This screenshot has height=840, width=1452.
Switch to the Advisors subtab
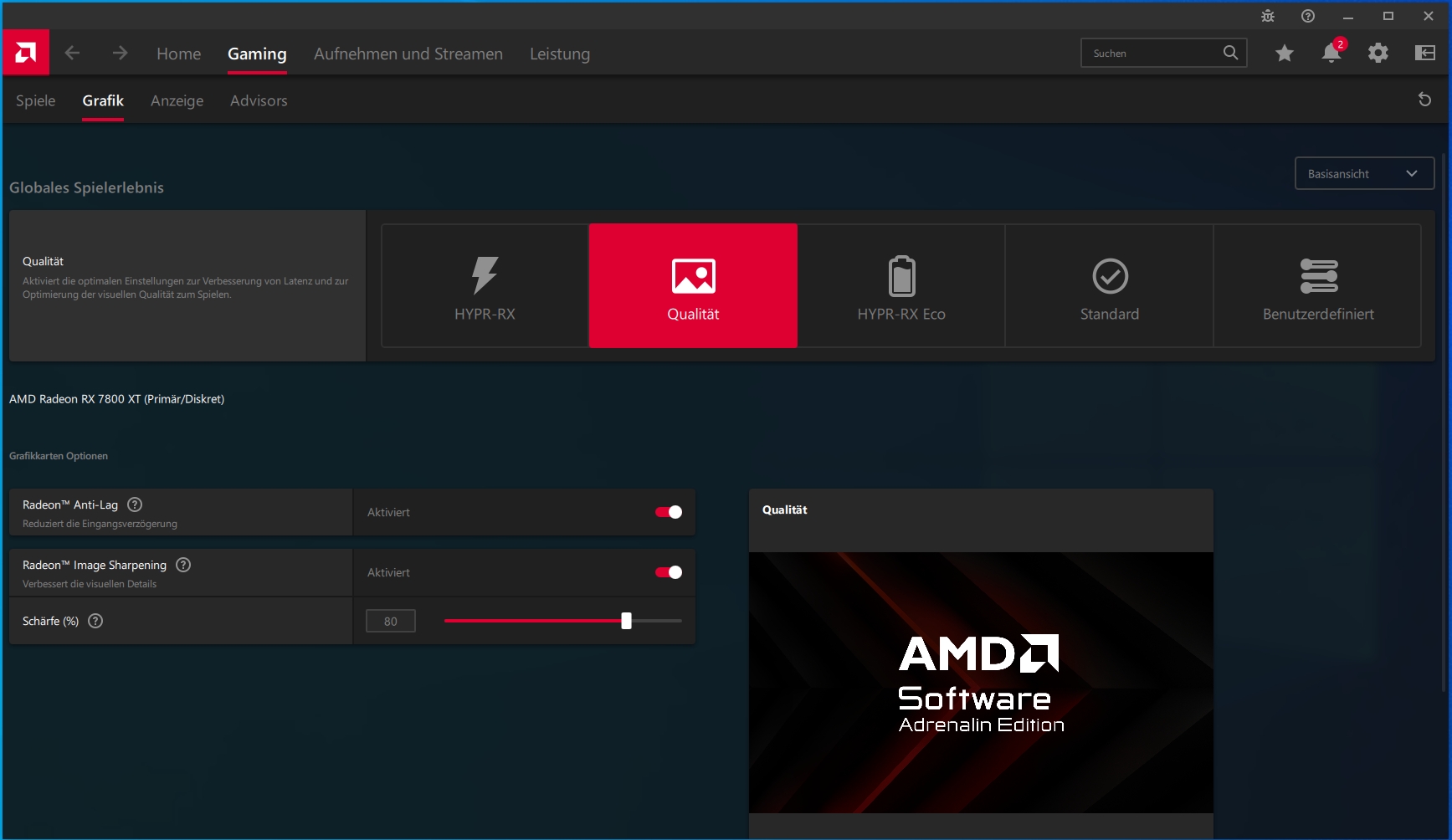[259, 100]
